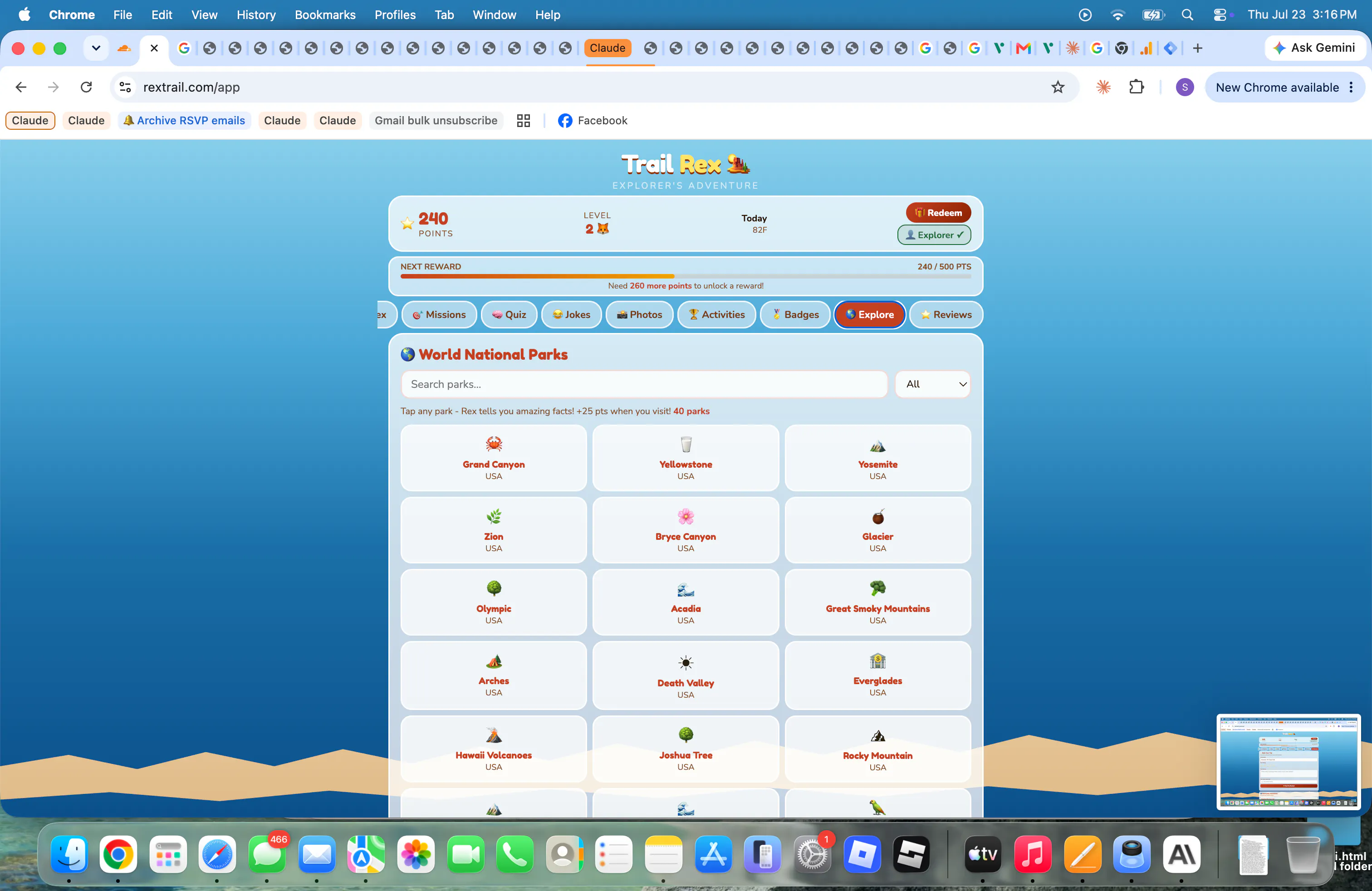Select the Yosemite mountain icon

[x=877, y=444]
